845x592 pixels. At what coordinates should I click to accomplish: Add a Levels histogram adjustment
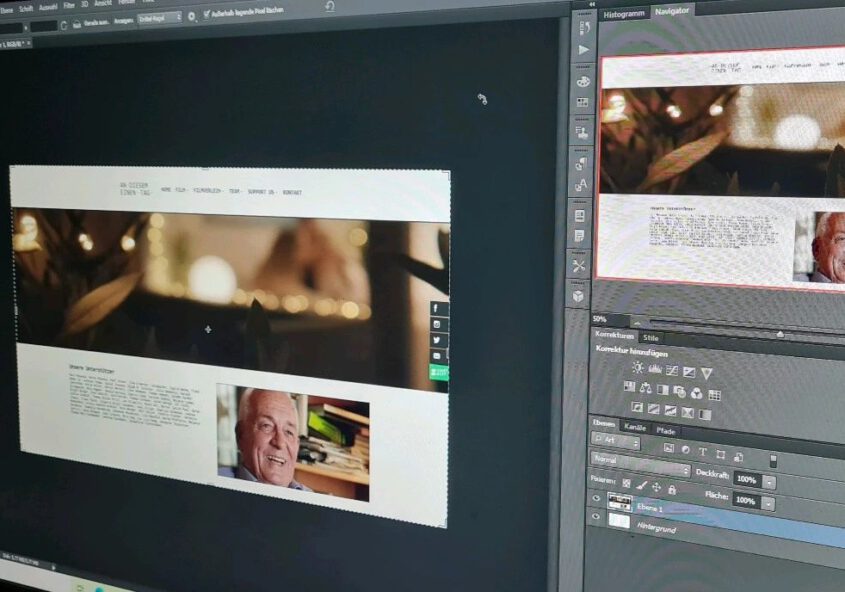[x=655, y=369]
